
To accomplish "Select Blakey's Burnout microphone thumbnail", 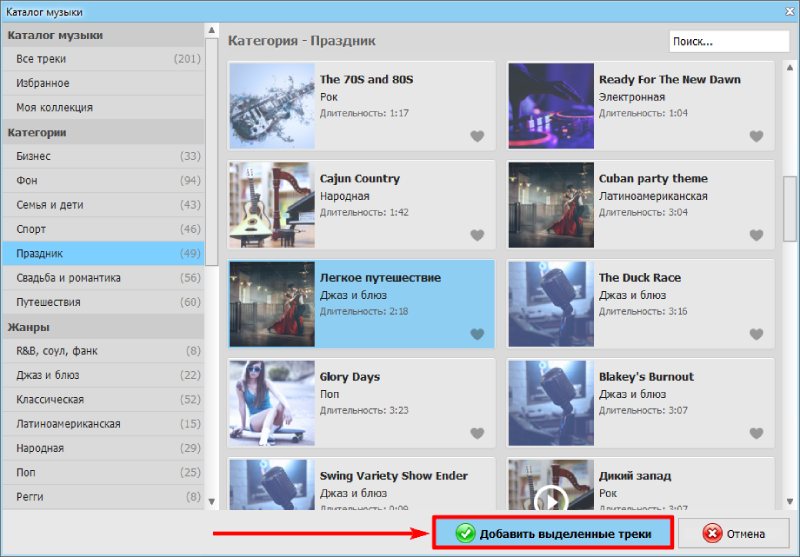I will tap(551, 402).
